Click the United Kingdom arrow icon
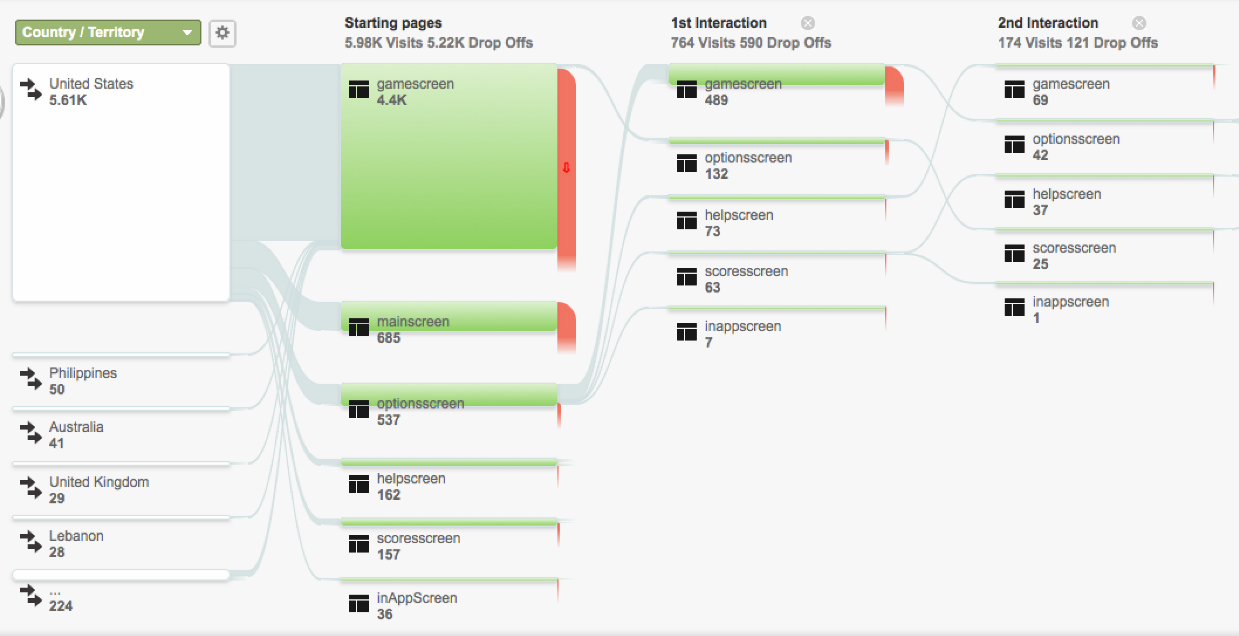This screenshot has width=1239, height=636. [31, 489]
